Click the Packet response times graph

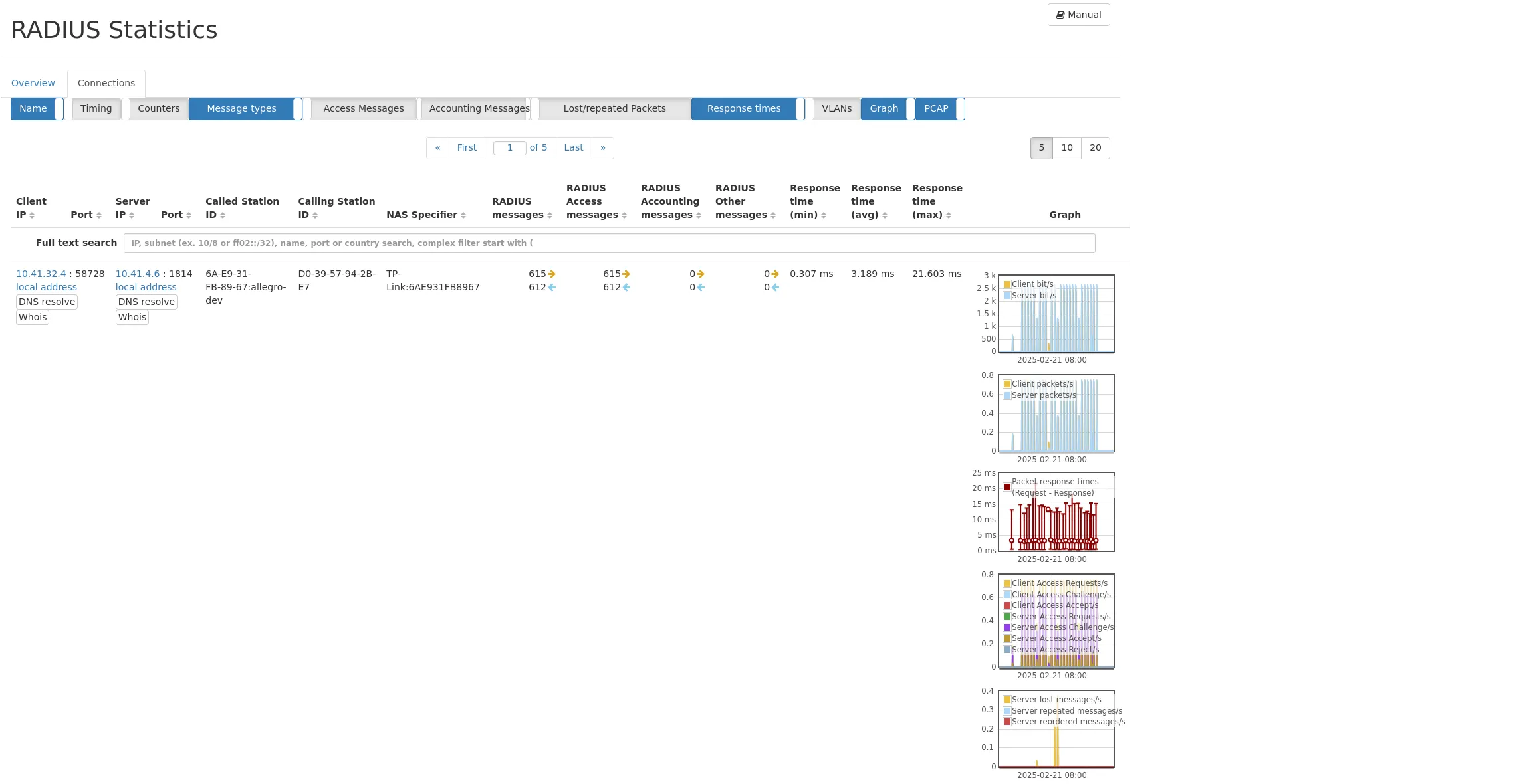tap(1056, 512)
